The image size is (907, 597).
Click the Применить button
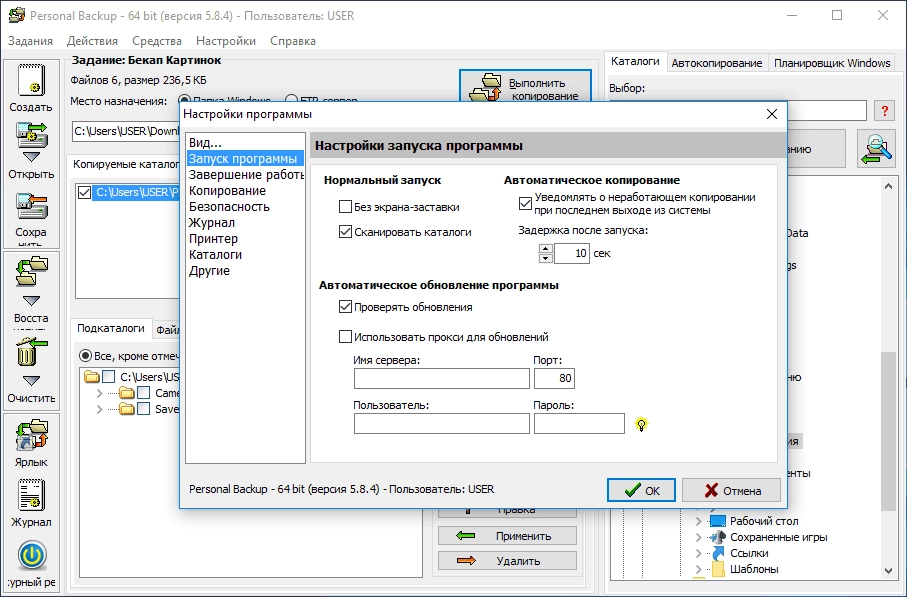coord(507,536)
